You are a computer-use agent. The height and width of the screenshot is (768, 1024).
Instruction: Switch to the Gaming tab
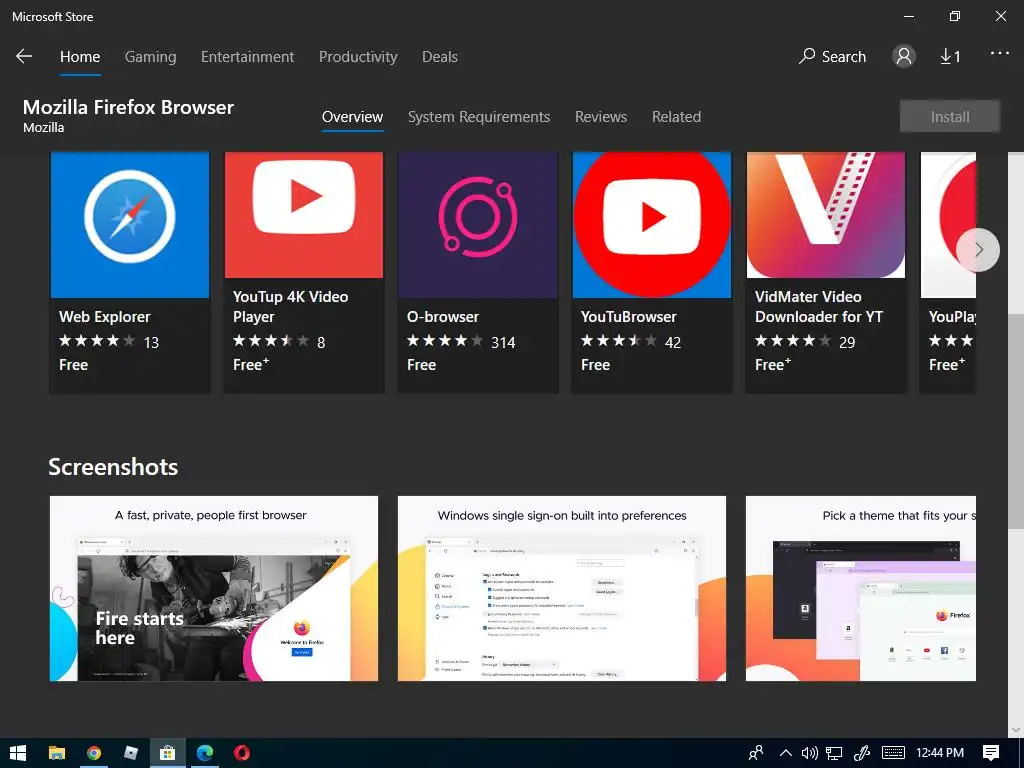(x=151, y=57)
